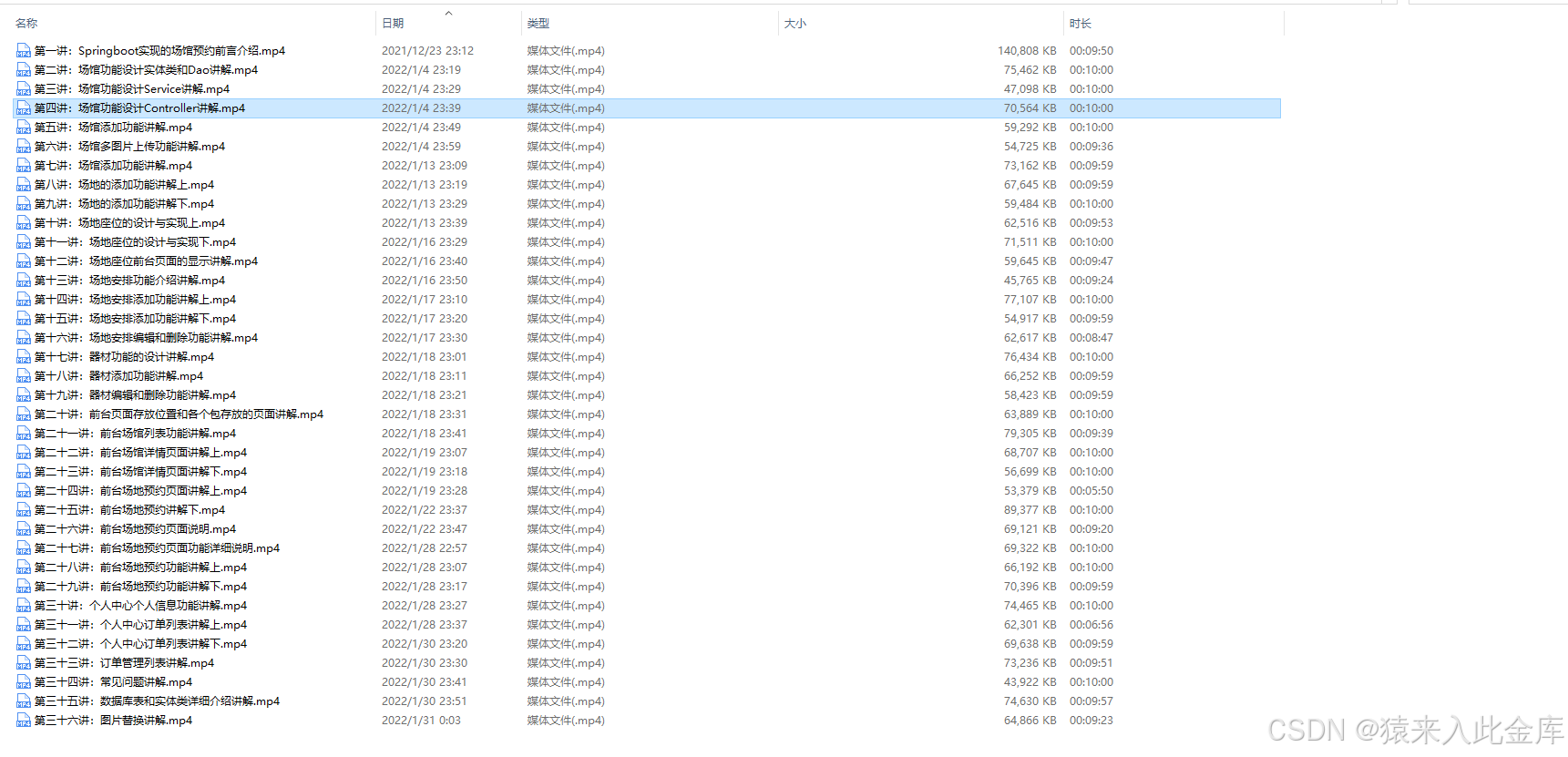Click the mp4 icon for 第二十讲 前台页面存放位置
This screenshot has height=757, width=1568.
[x=24, y=414]
